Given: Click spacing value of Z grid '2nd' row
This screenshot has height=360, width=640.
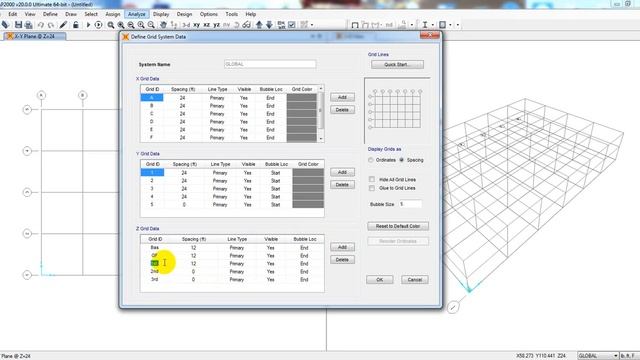Looking at the screenshot, I should pos(193,271).
